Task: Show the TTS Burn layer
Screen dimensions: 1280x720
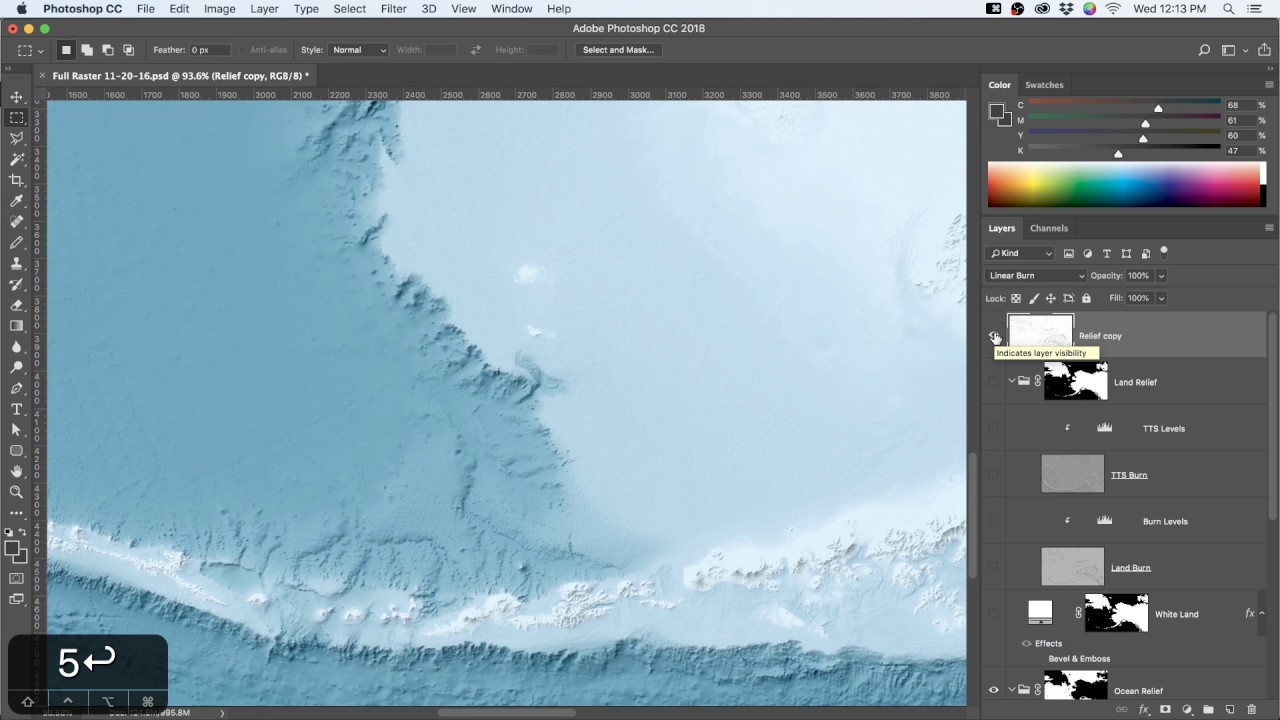Action: pyautogui.click(x=994, y=475)
